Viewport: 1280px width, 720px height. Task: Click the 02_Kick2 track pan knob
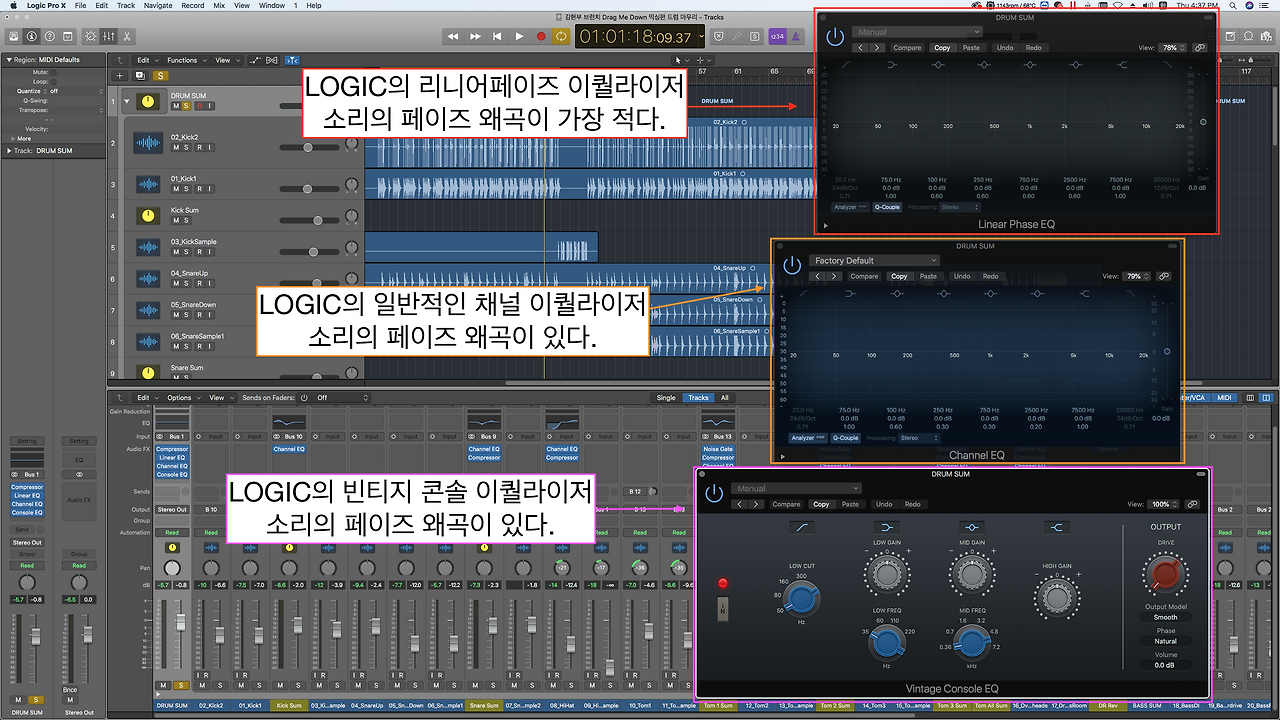click(x=351, y=144)
